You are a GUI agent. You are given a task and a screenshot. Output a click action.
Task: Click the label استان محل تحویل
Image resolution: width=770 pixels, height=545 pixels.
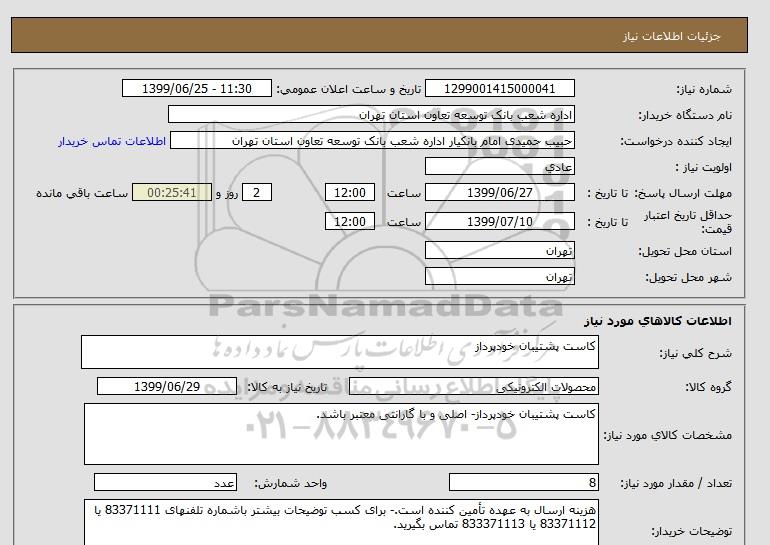click(685, 251)
